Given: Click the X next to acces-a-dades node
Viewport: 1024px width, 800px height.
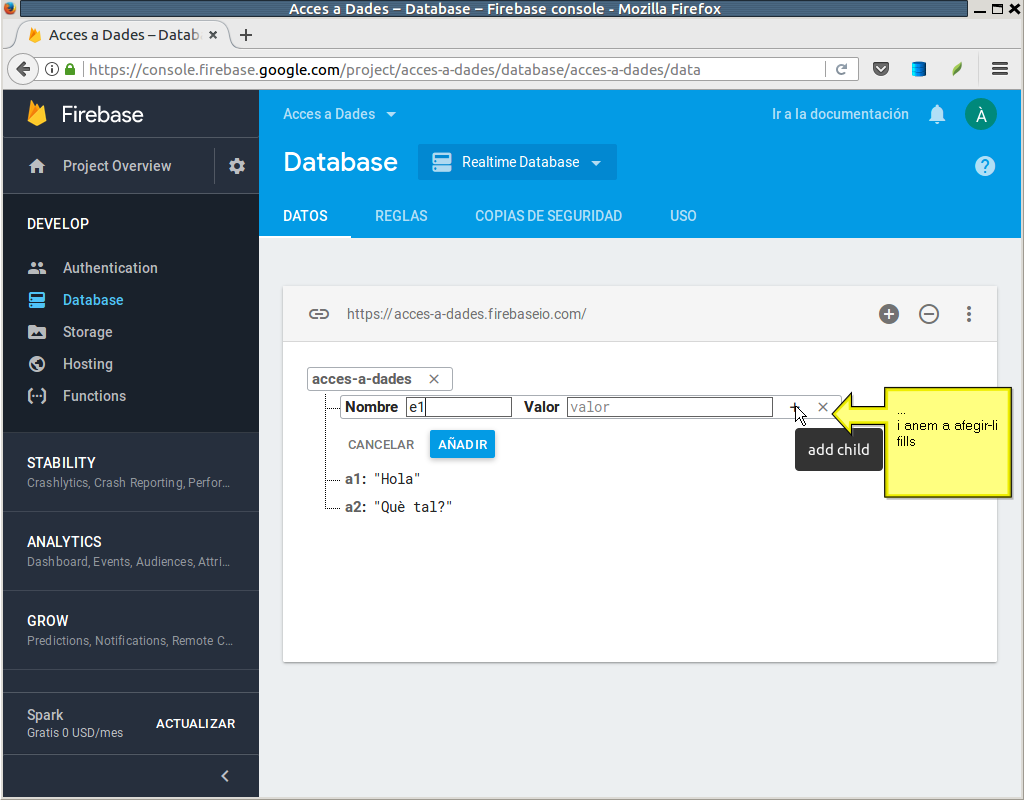Looking at the screenshot, I should click(x=434, y=379).
